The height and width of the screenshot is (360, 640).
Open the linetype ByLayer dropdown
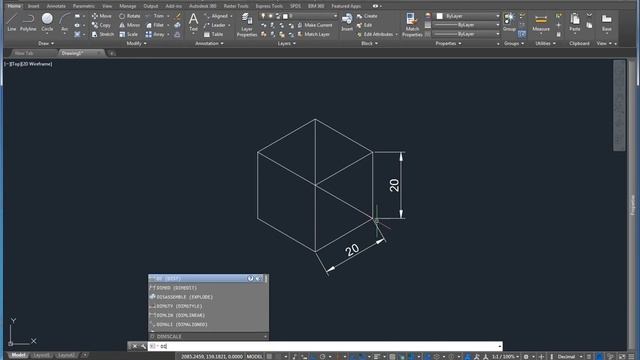[467, 34]
